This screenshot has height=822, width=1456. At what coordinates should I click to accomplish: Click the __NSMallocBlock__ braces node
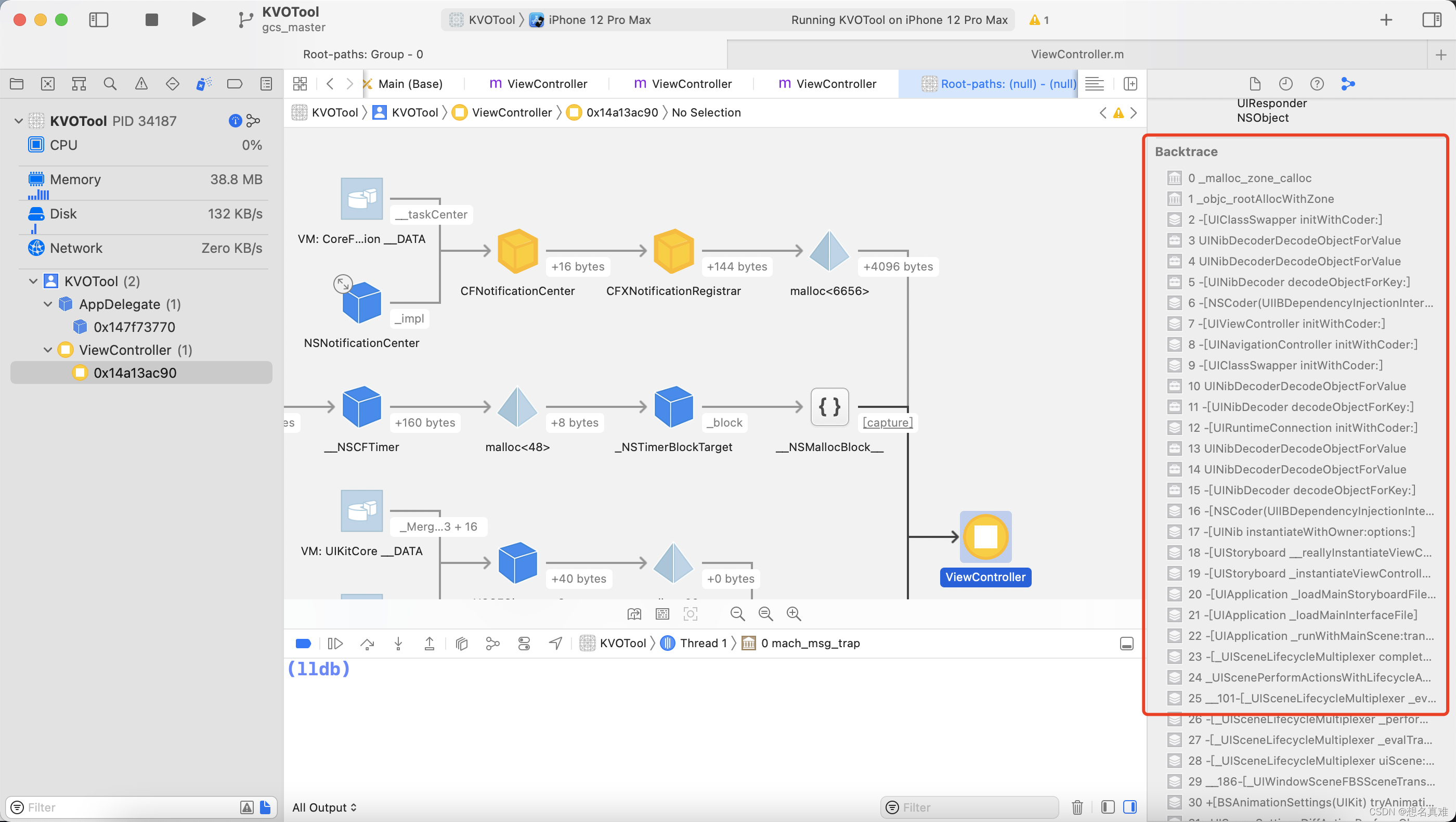(829, 407)
